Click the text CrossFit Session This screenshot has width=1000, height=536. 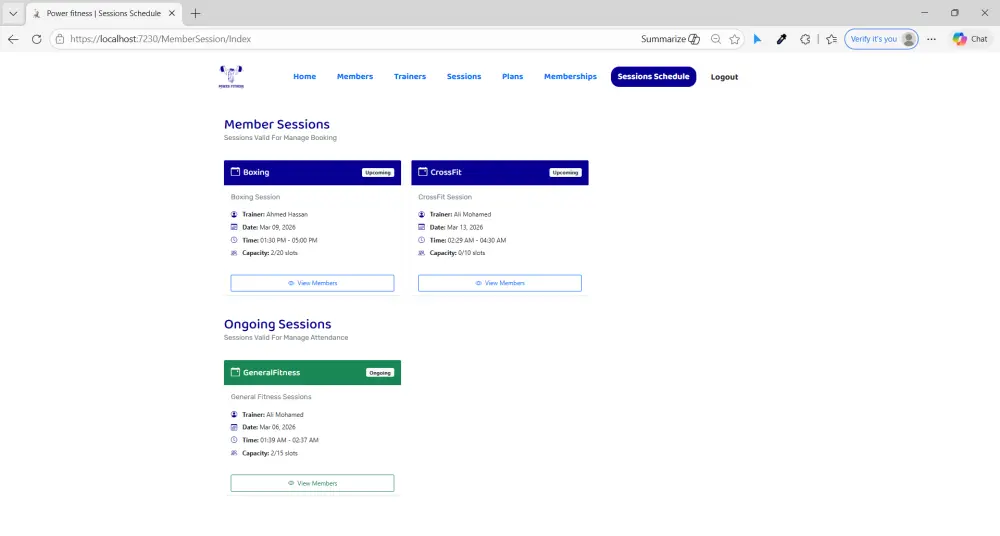click(445, 197)
